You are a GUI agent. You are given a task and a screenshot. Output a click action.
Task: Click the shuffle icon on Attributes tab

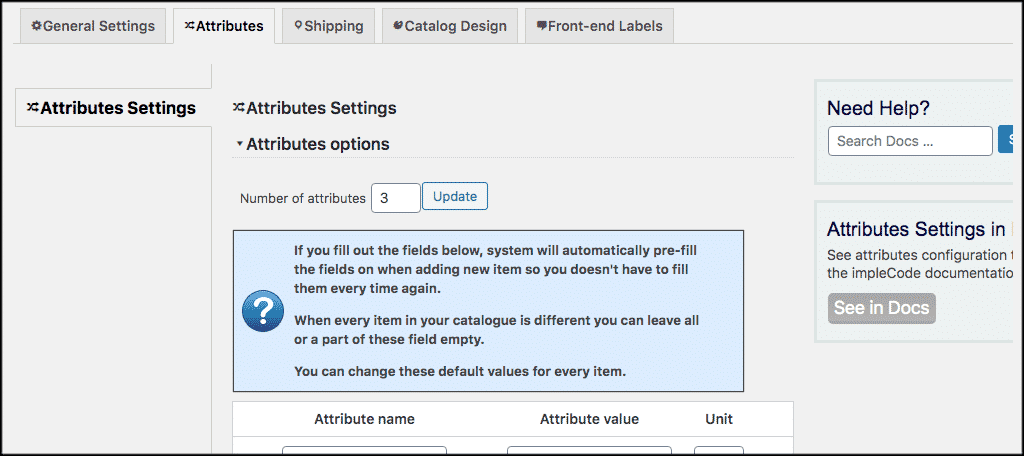coord(189,26)
